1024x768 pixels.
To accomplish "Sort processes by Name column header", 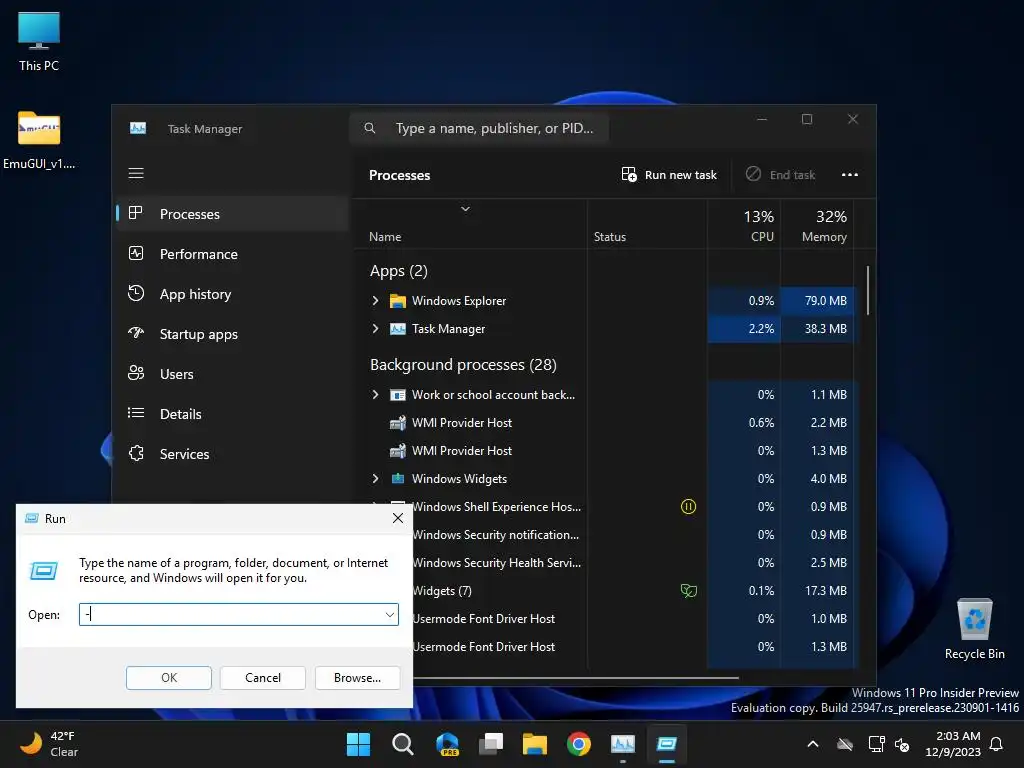I will (x=470, y=225).
